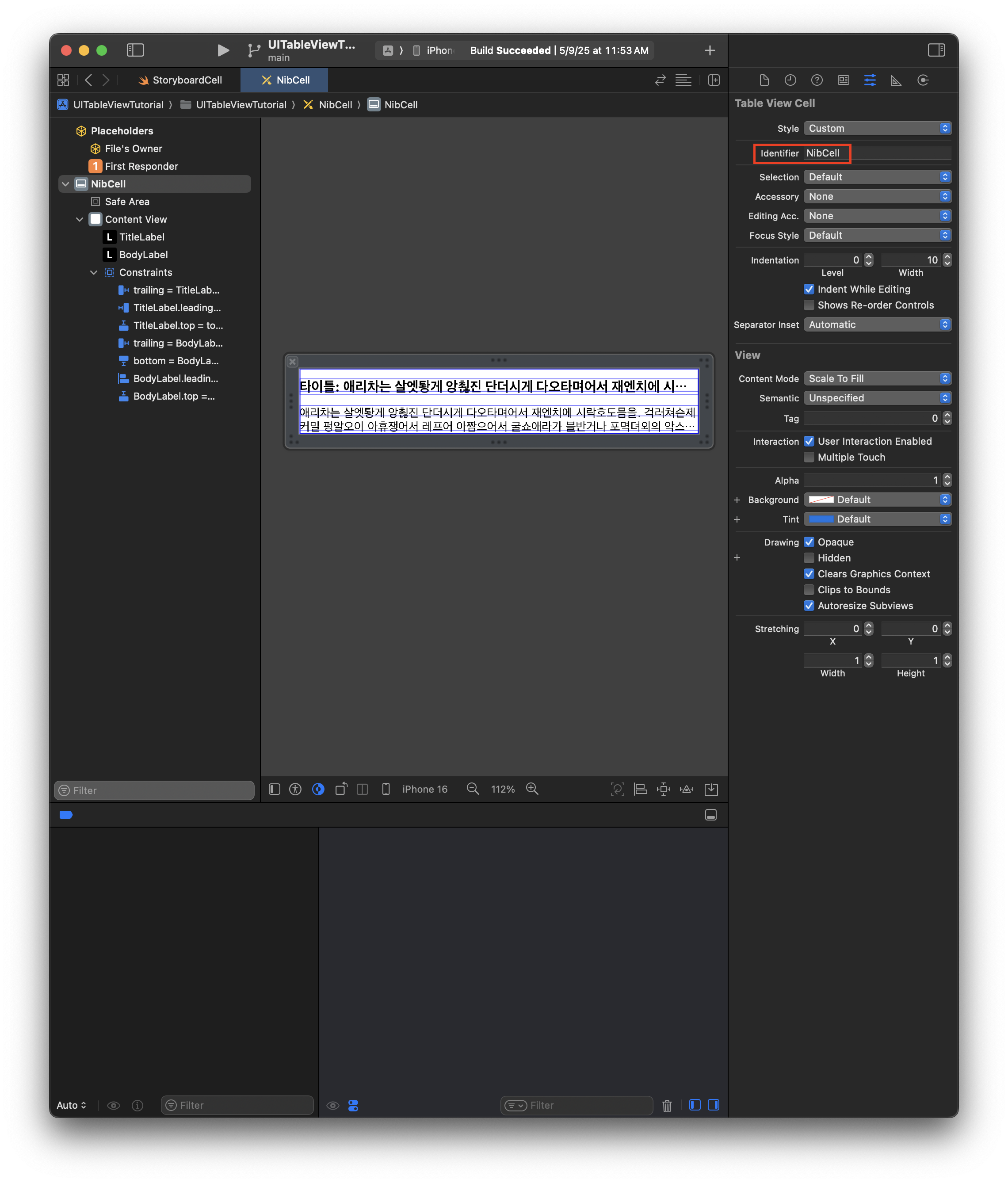
Task: Open Add New Constraints menu
Action: (663, 789)
